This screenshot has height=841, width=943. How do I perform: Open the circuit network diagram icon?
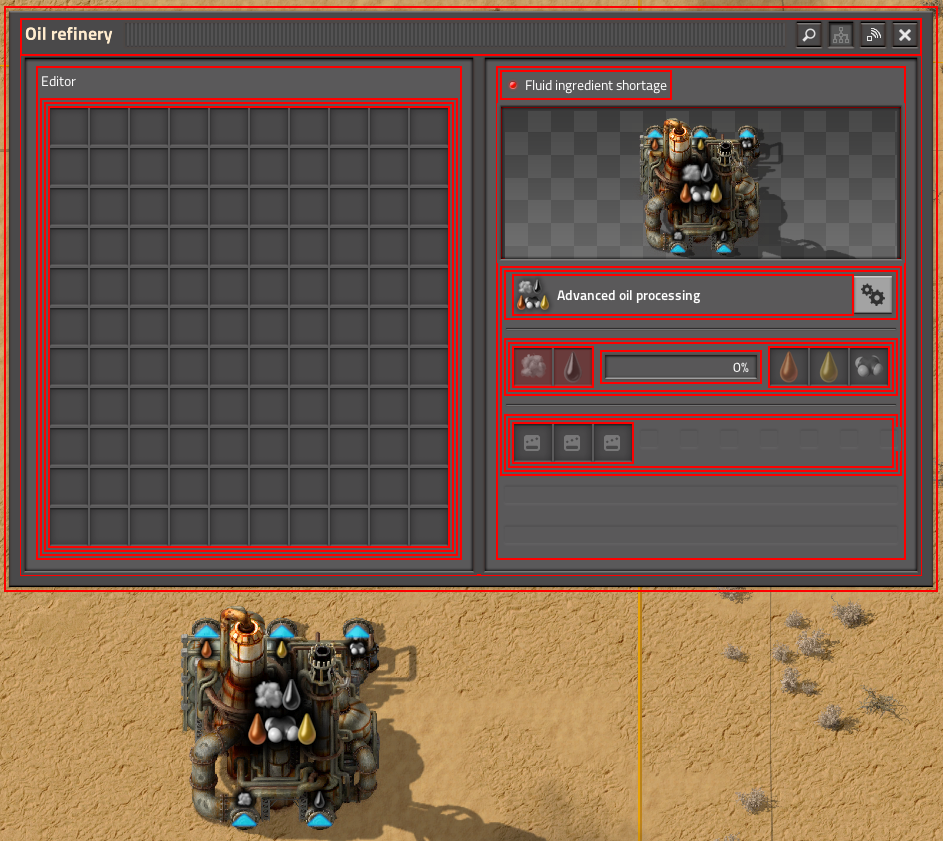(841, 35)
